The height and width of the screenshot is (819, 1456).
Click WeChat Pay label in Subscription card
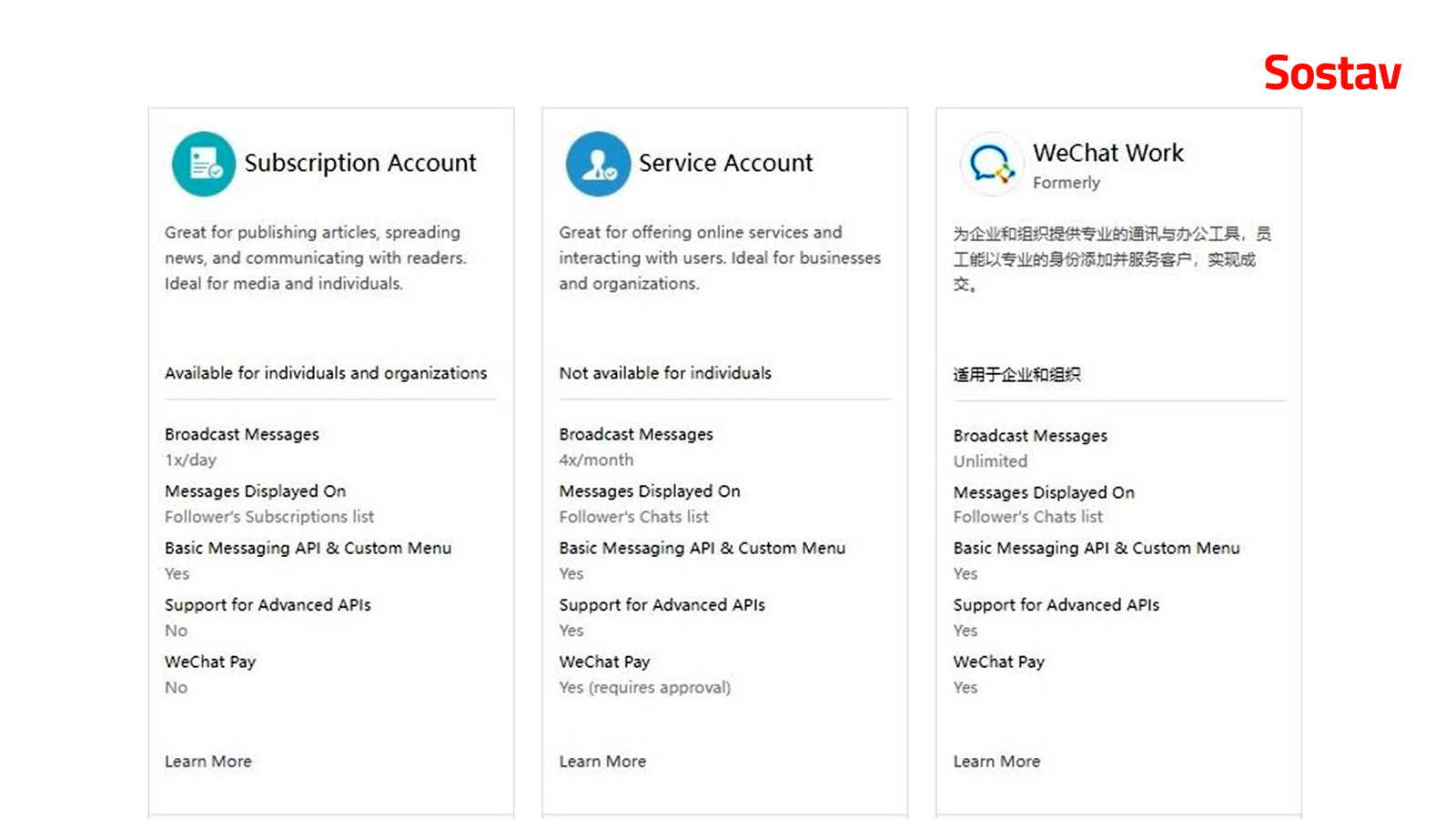[210, 662]
